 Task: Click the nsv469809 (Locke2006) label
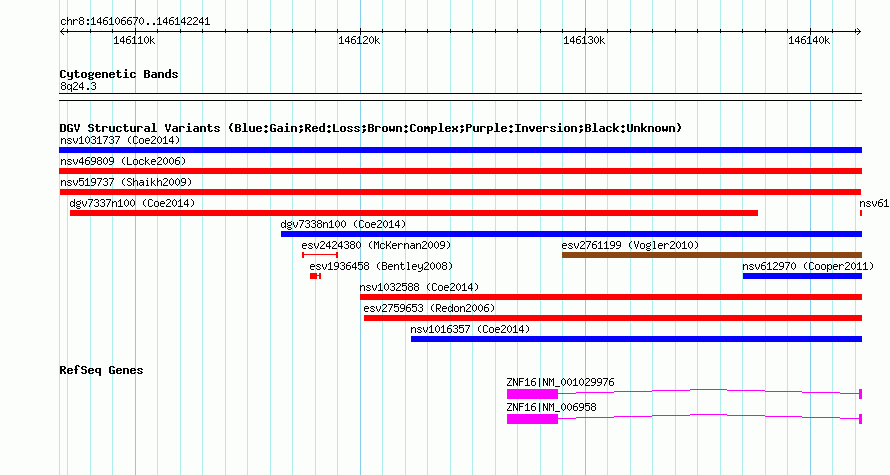[123, 161]
